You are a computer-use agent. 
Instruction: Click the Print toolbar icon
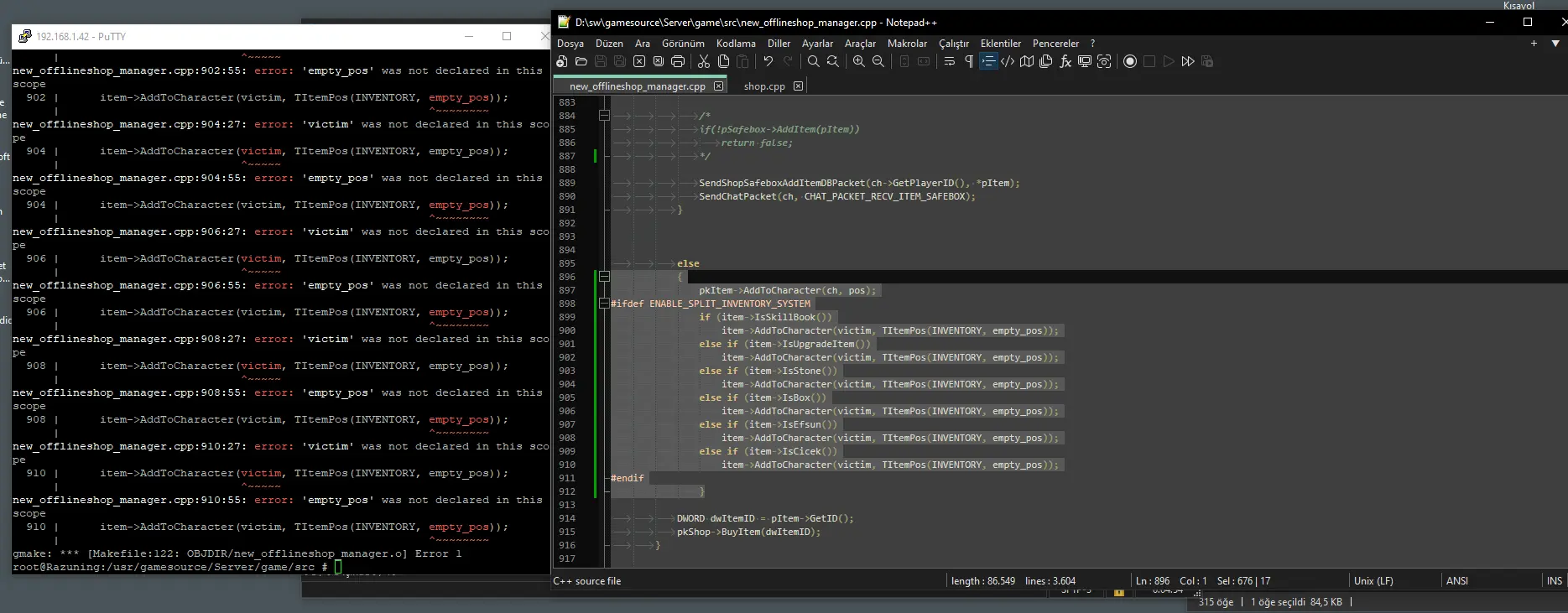click(678, 61)
